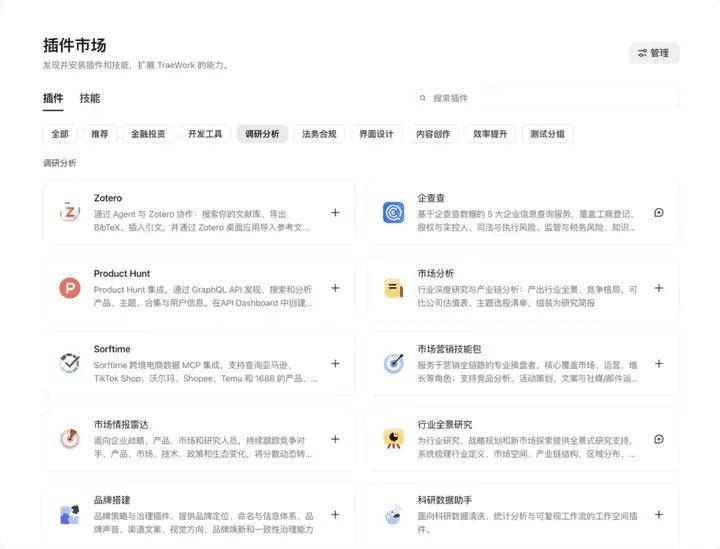720x549 pixels.
Task: Open the 行业全景研究 title
Action: 445,425
